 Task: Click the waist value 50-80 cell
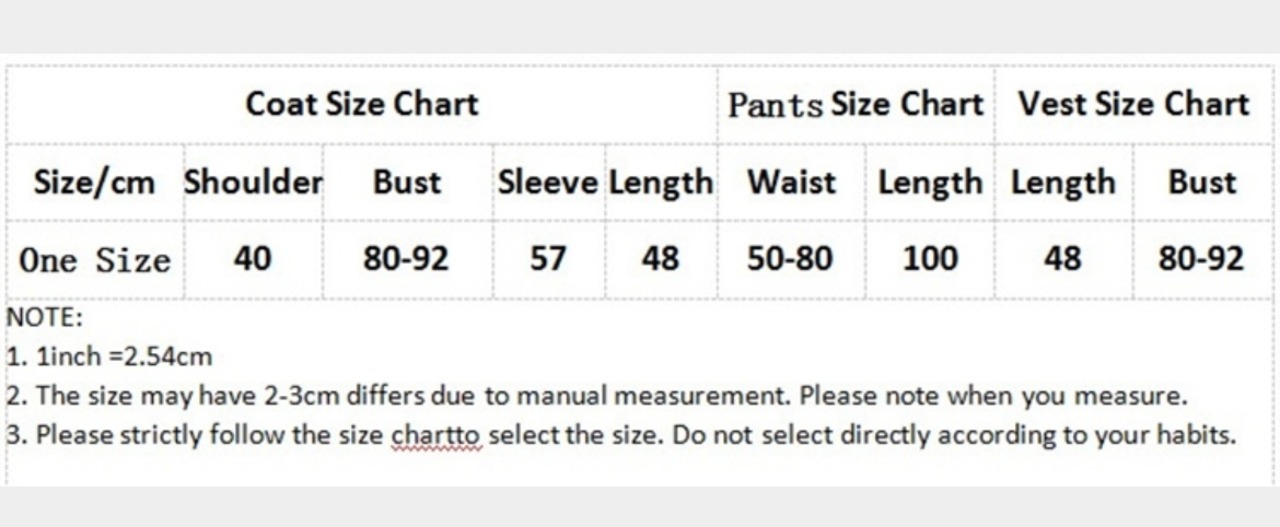click(x=790, y=259)
